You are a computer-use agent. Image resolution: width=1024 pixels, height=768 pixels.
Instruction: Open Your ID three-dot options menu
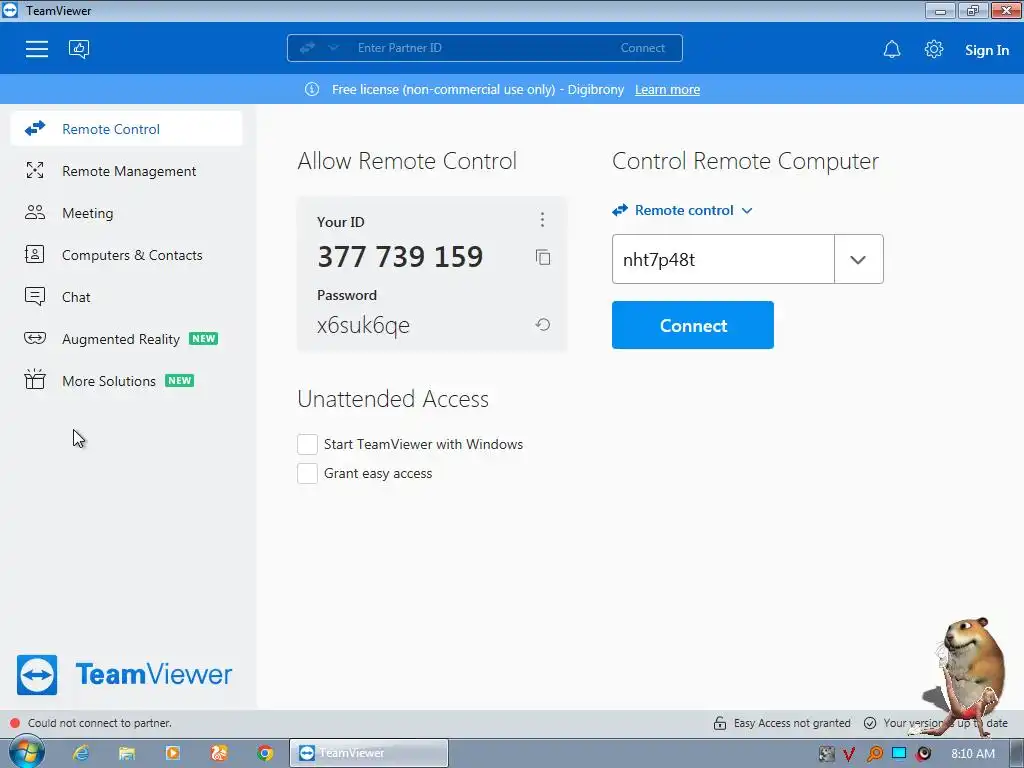(x=542, y=219)
